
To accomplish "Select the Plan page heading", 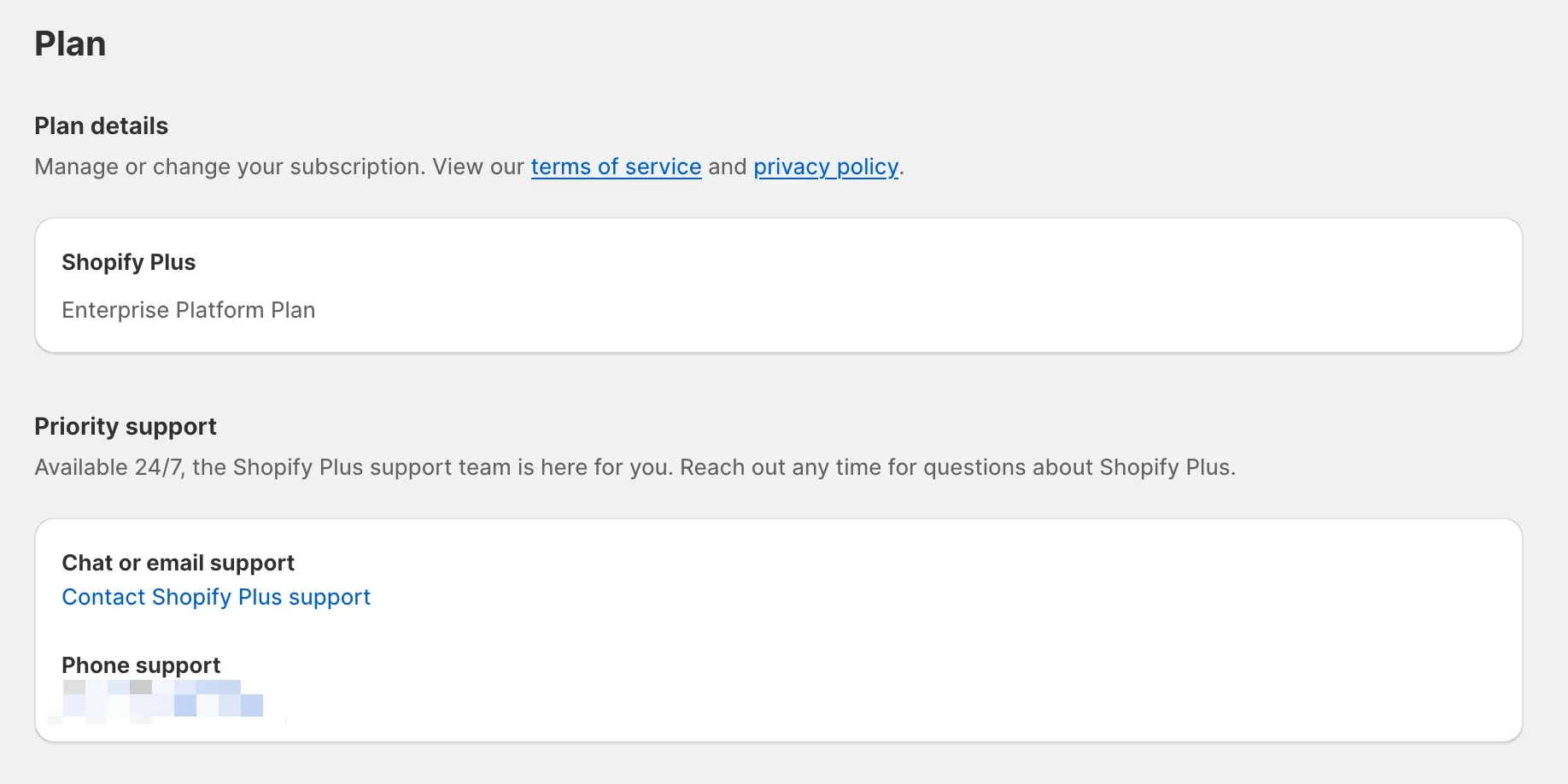I will click(x=70, y=44).
